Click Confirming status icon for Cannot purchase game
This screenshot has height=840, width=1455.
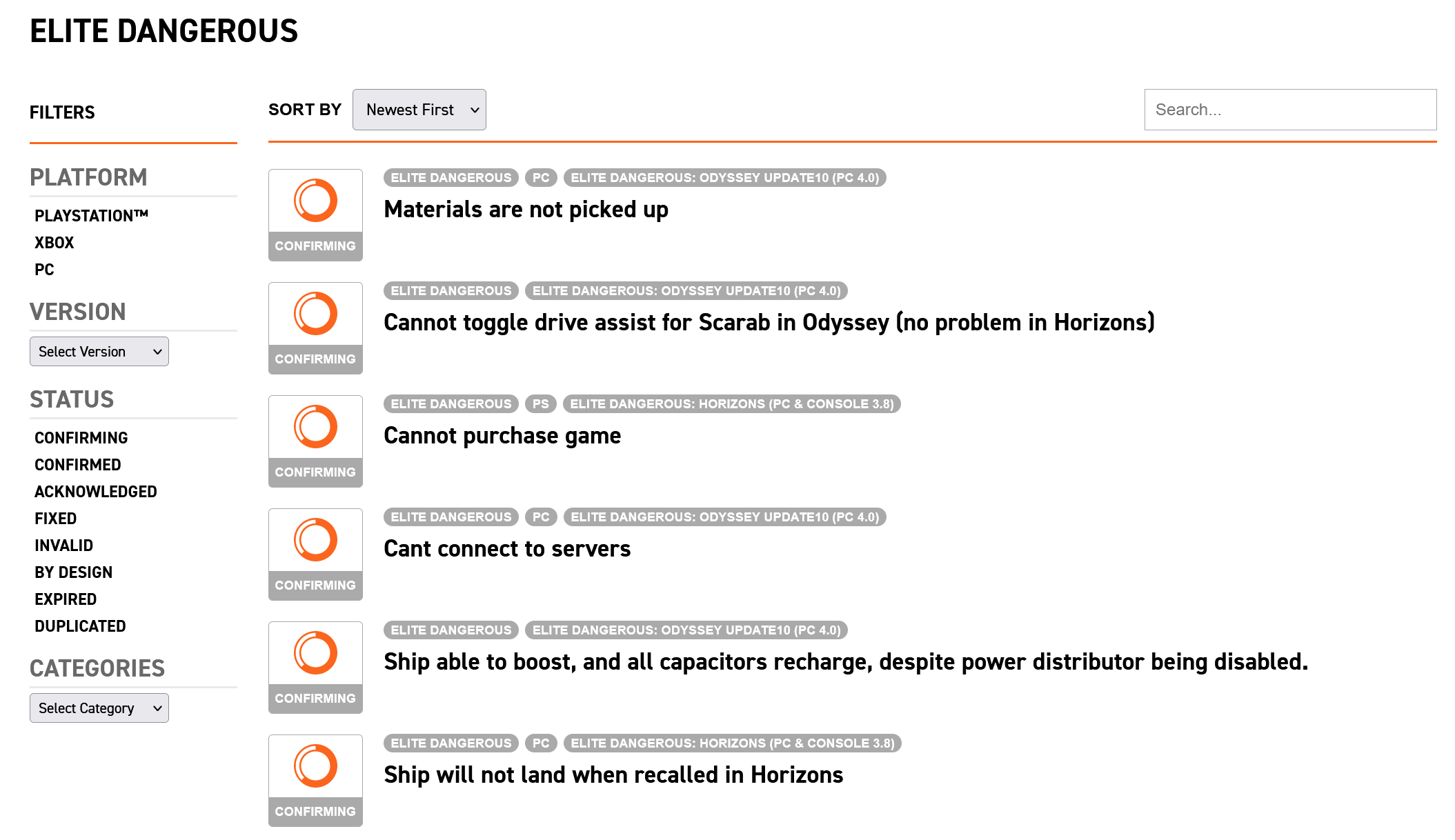[315, 441]
